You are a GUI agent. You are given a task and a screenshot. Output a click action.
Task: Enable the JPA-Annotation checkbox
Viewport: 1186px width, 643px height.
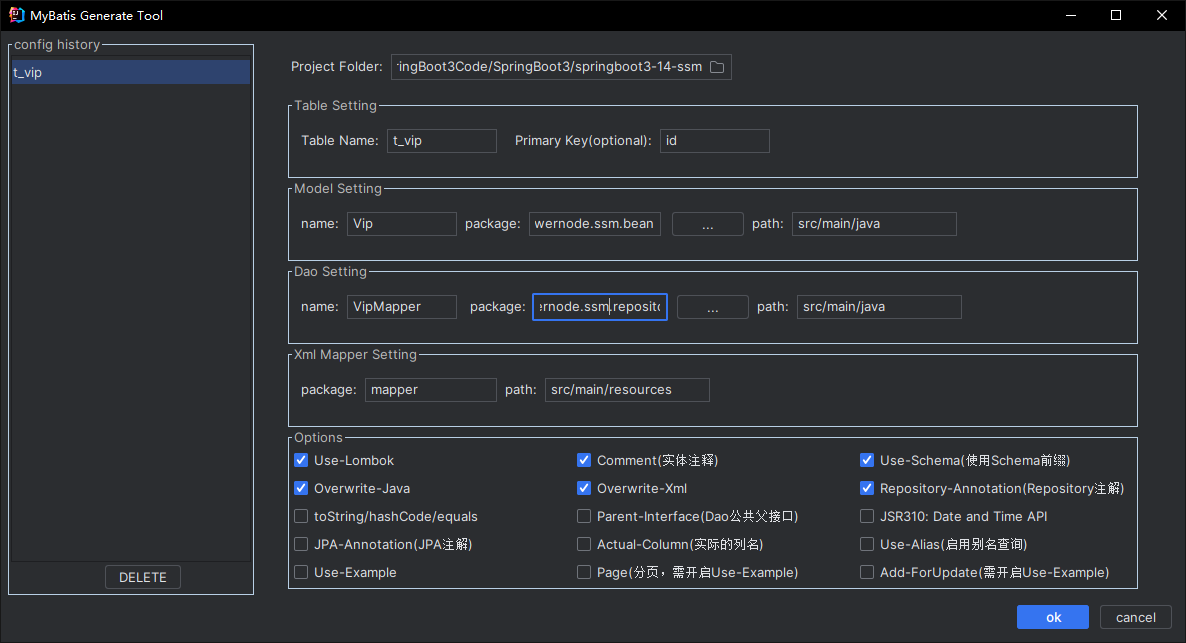point(301,545)
